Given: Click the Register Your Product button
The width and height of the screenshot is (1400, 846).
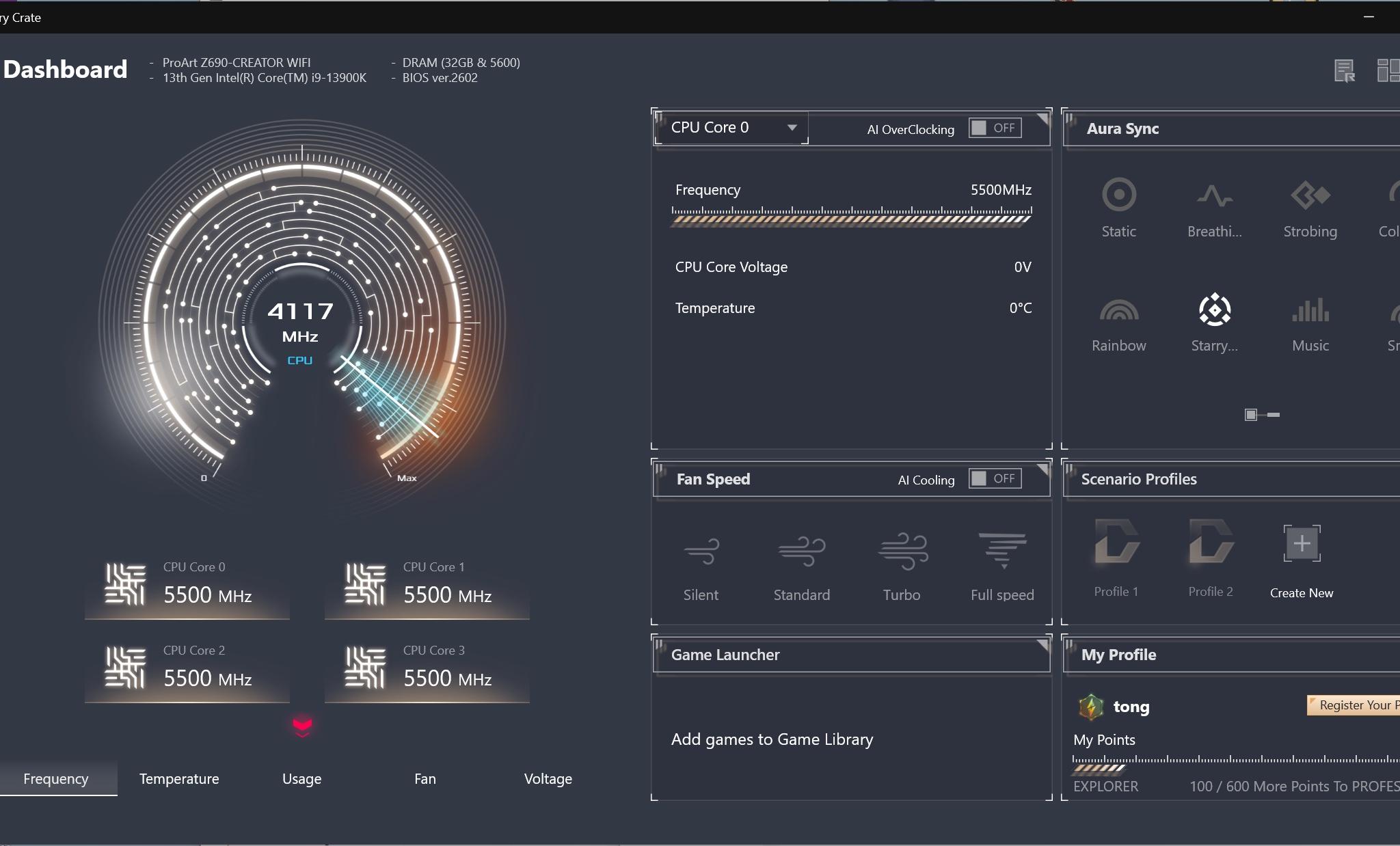Looking at the screenshot, I should pyautogui.click(x=1354, y=705).
